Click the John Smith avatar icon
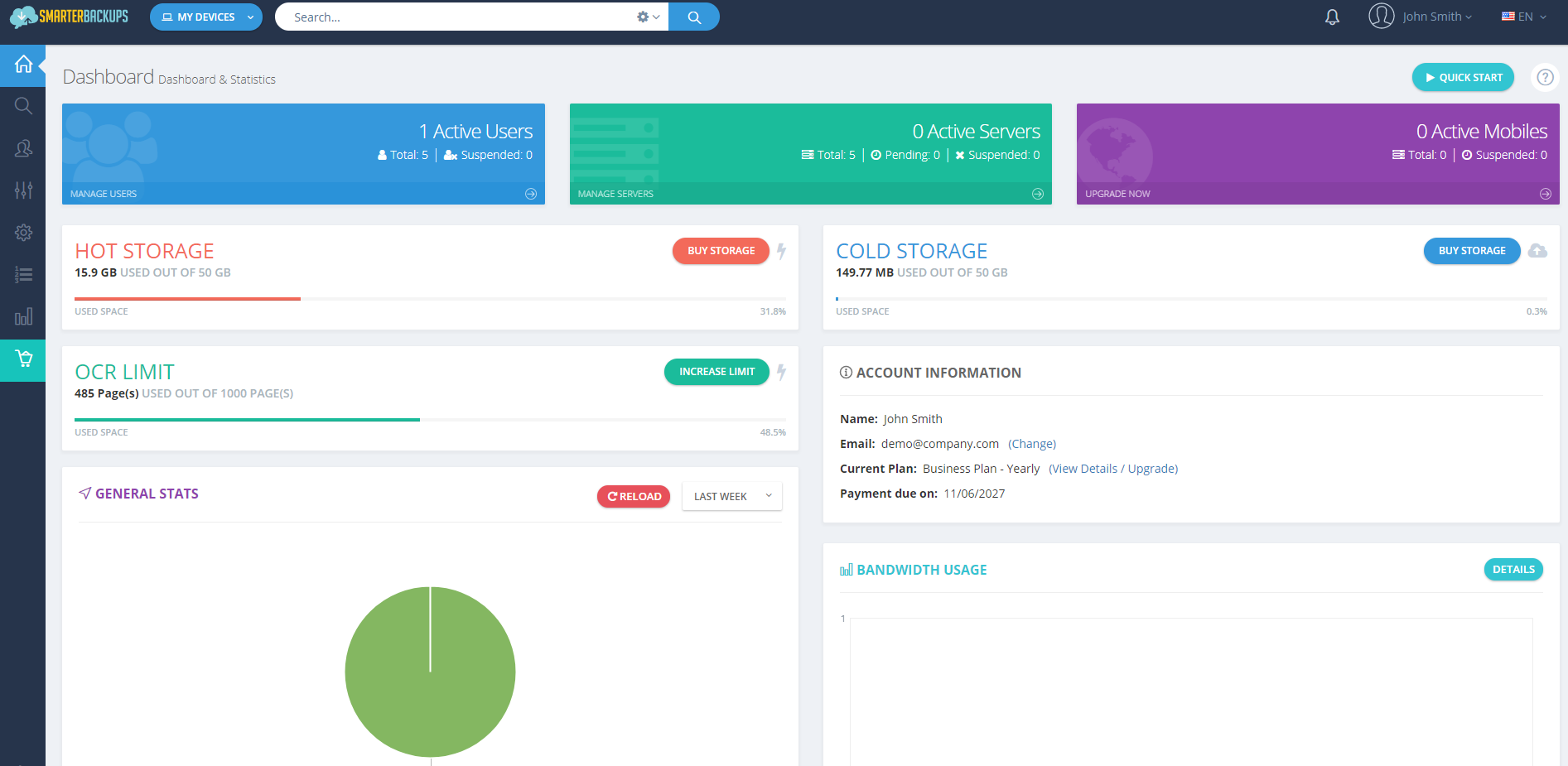Screen dimensions: 1568x766 1381,16
